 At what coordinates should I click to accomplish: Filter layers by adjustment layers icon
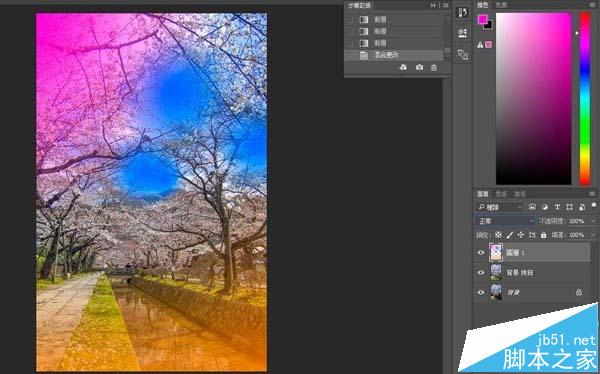pyautogui.click(x=545, y=207)
